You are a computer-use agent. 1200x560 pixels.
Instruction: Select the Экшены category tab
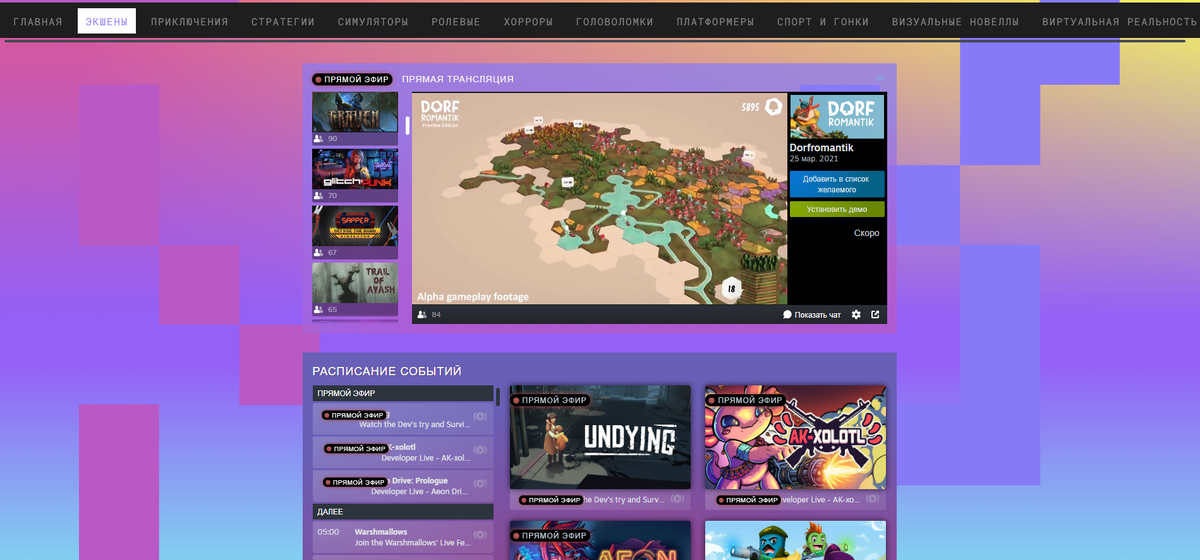click(107, 21)
